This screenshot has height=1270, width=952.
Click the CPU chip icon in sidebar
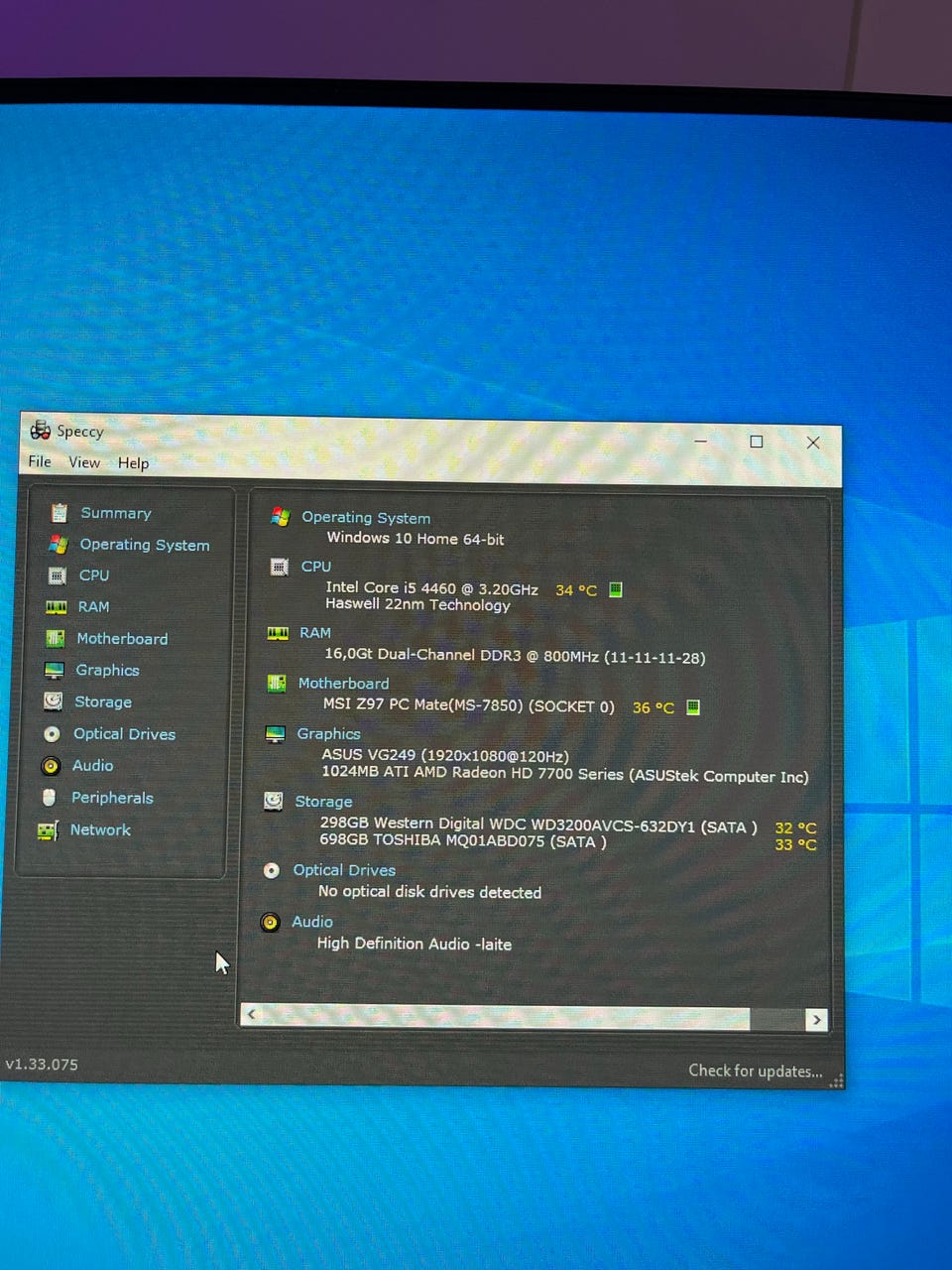(58, 575)
